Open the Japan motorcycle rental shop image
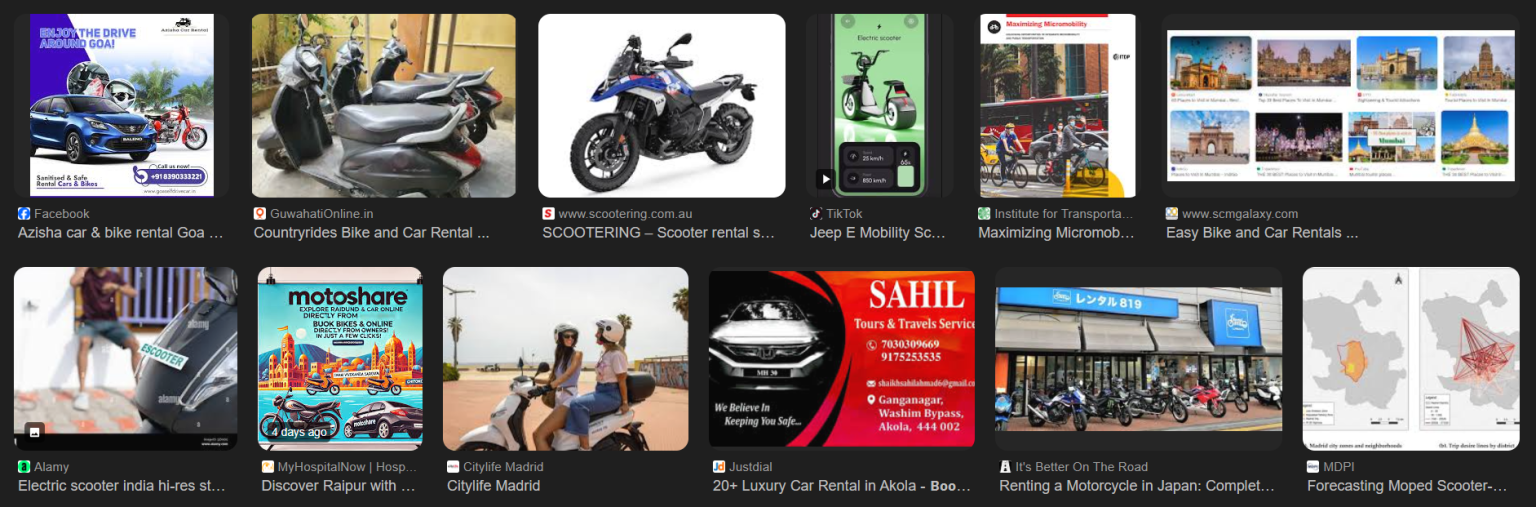Screen dimensions: 1536x507 1139,358
